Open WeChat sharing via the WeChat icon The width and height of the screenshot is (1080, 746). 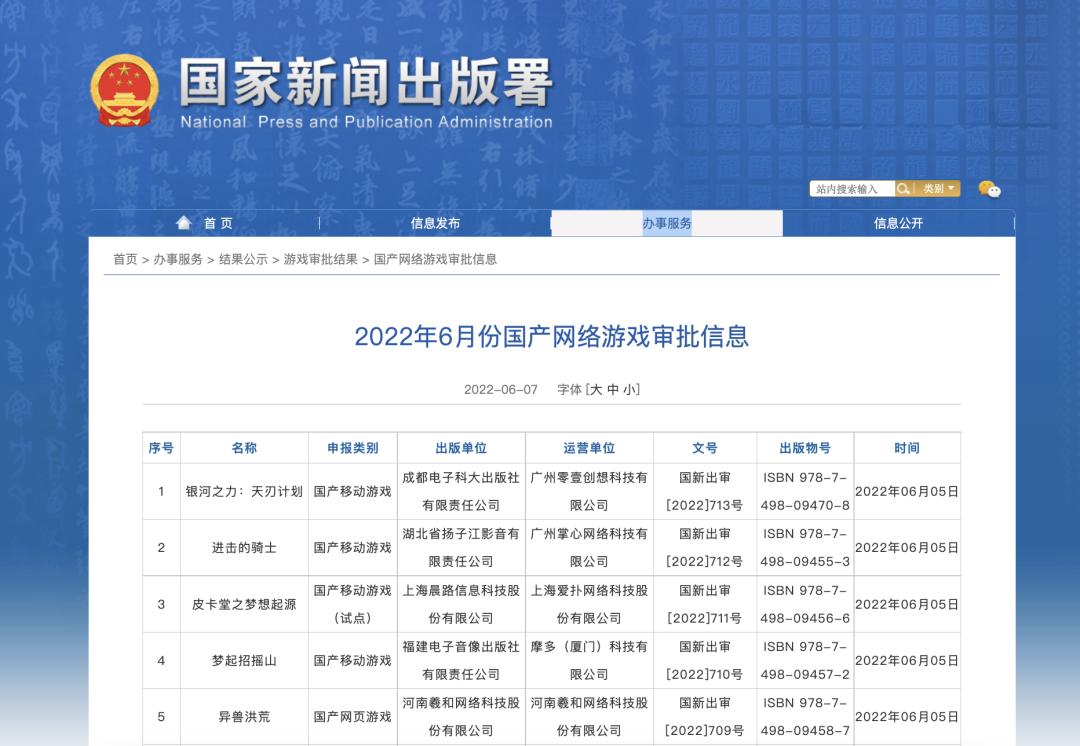989,189
